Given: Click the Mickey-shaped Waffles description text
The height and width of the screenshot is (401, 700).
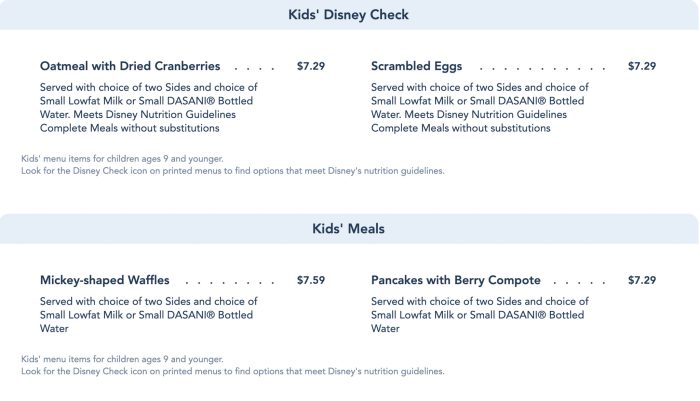Looking at the screenshot, I should [149, 314].
